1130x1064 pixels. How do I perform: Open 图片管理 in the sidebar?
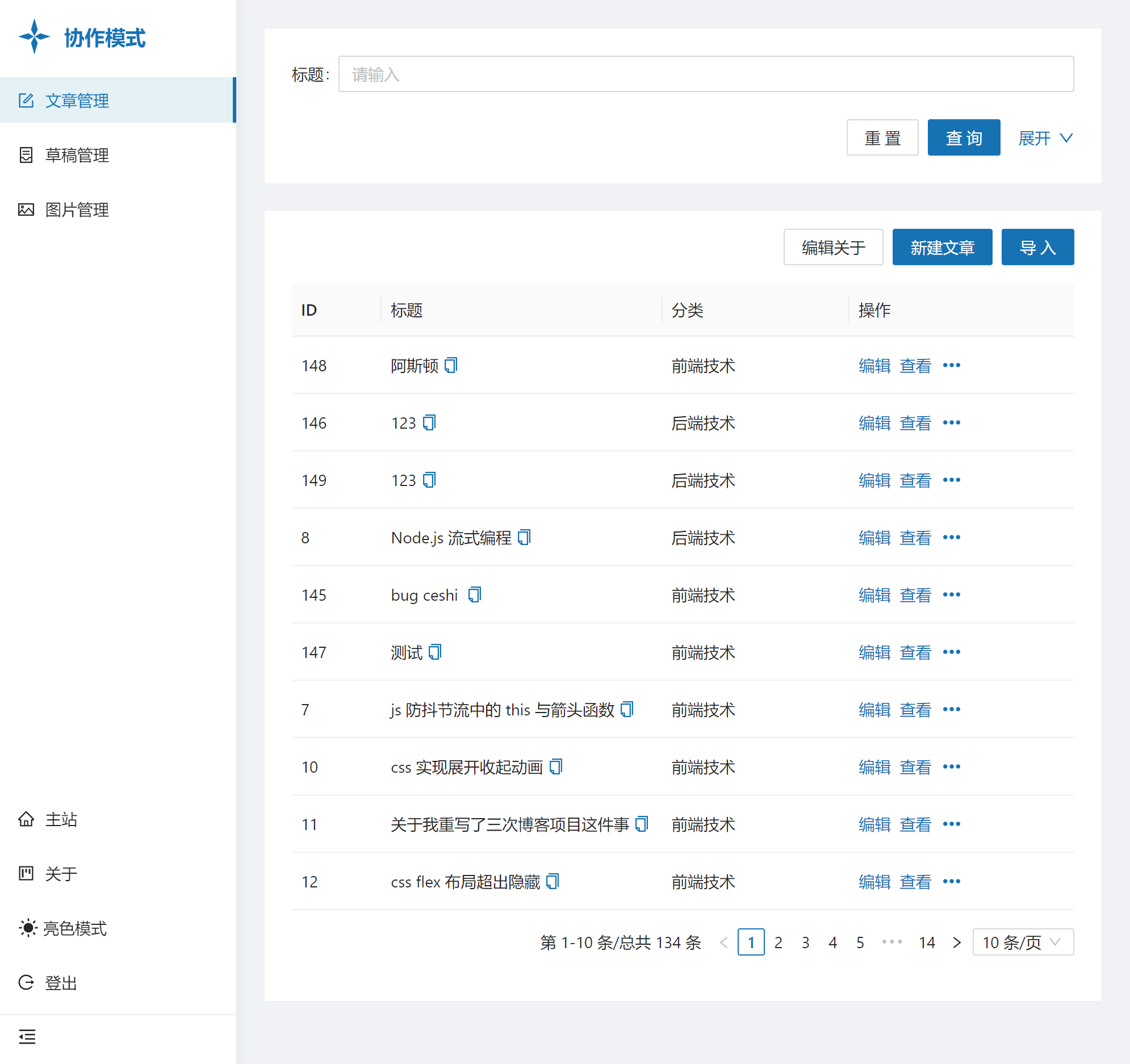pos(118,209)
